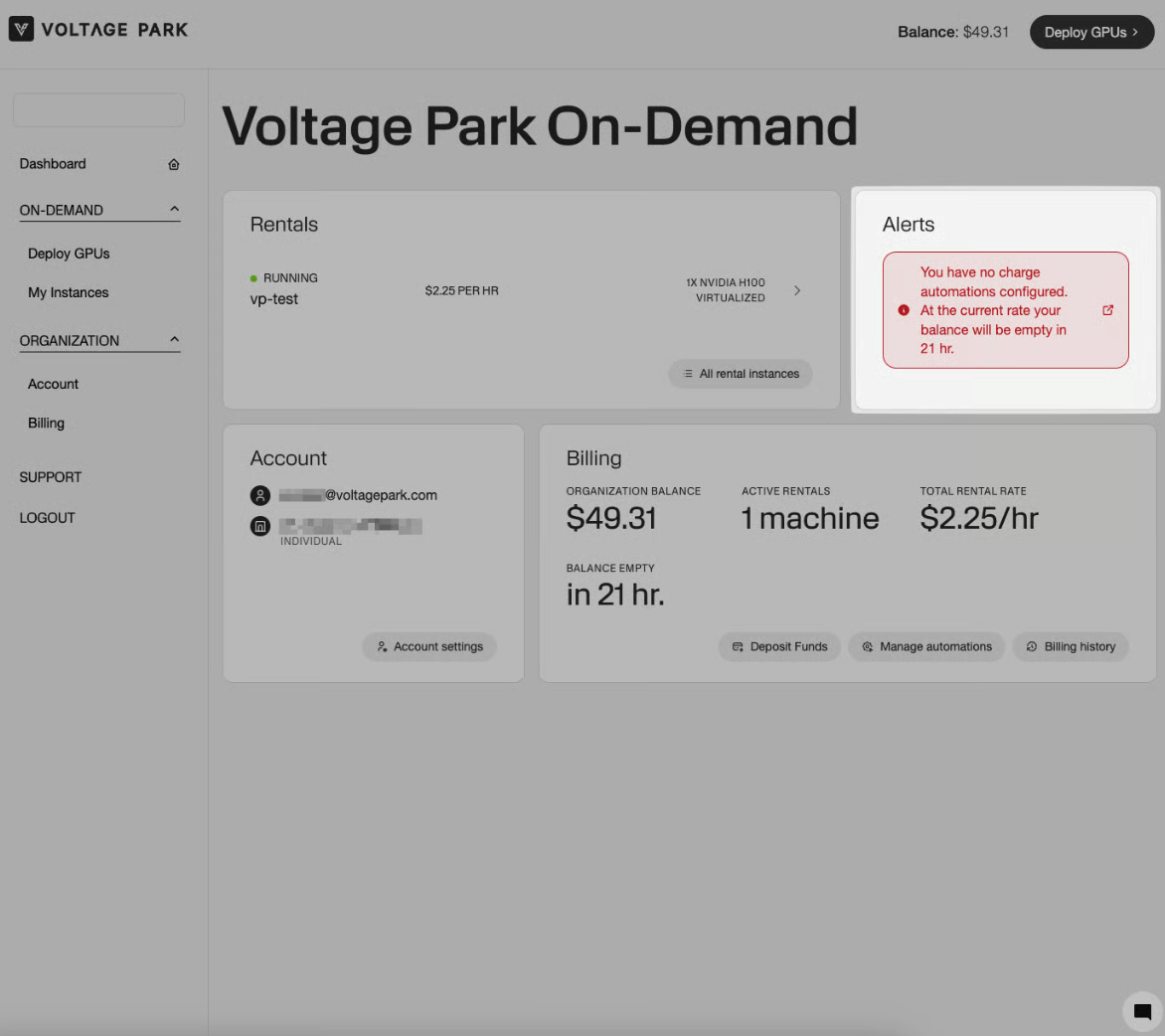The height and width of the screenshot is (1036, 1165).
Task: Click the organization building icon
Action: (260, 526)
